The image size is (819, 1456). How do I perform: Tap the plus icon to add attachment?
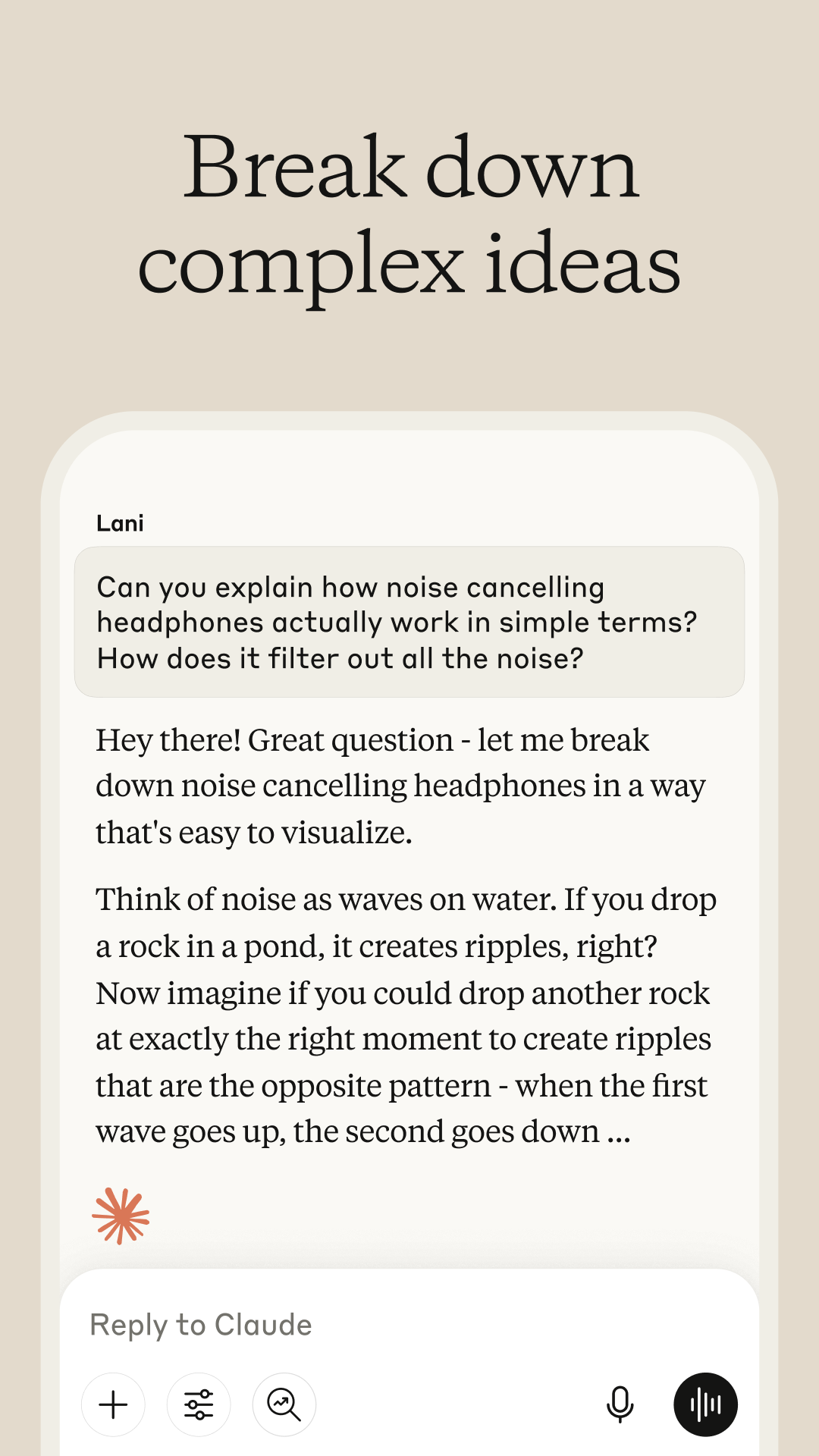tap(113, 1404)
